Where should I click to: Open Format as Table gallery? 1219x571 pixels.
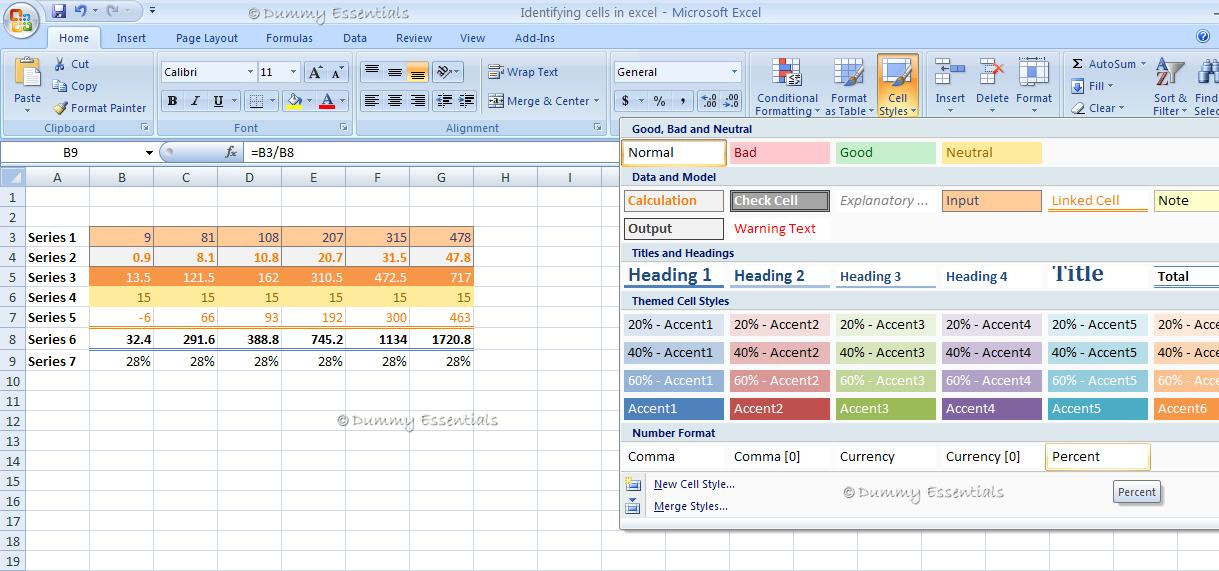(x=848, y=87)
